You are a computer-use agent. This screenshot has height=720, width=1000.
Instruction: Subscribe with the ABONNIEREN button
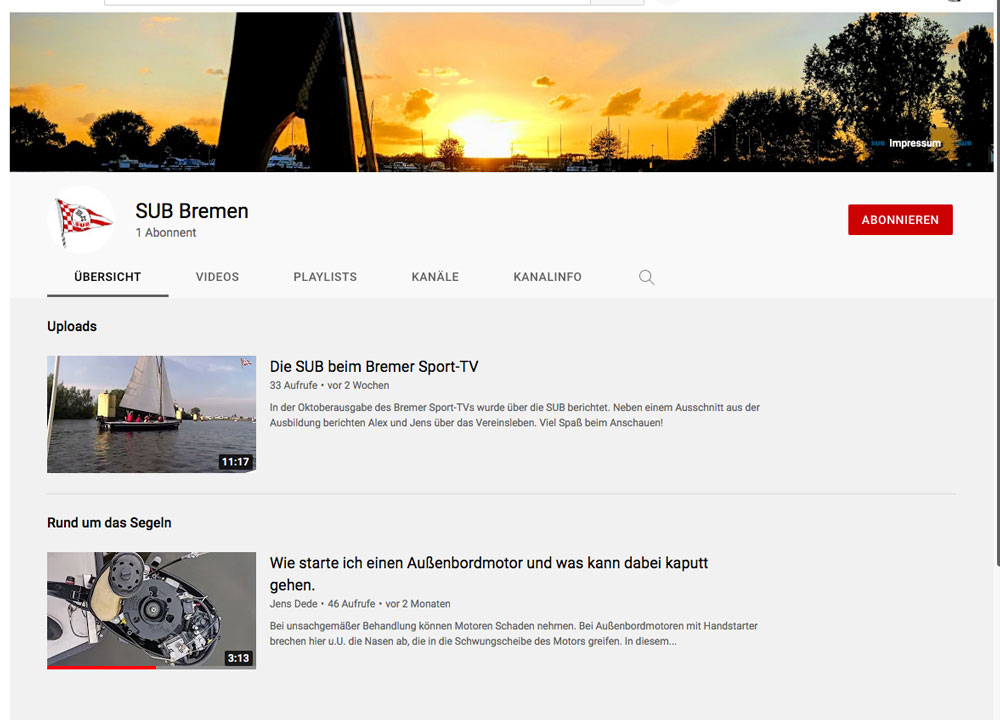pyautogui.click(x=900, y=220)
